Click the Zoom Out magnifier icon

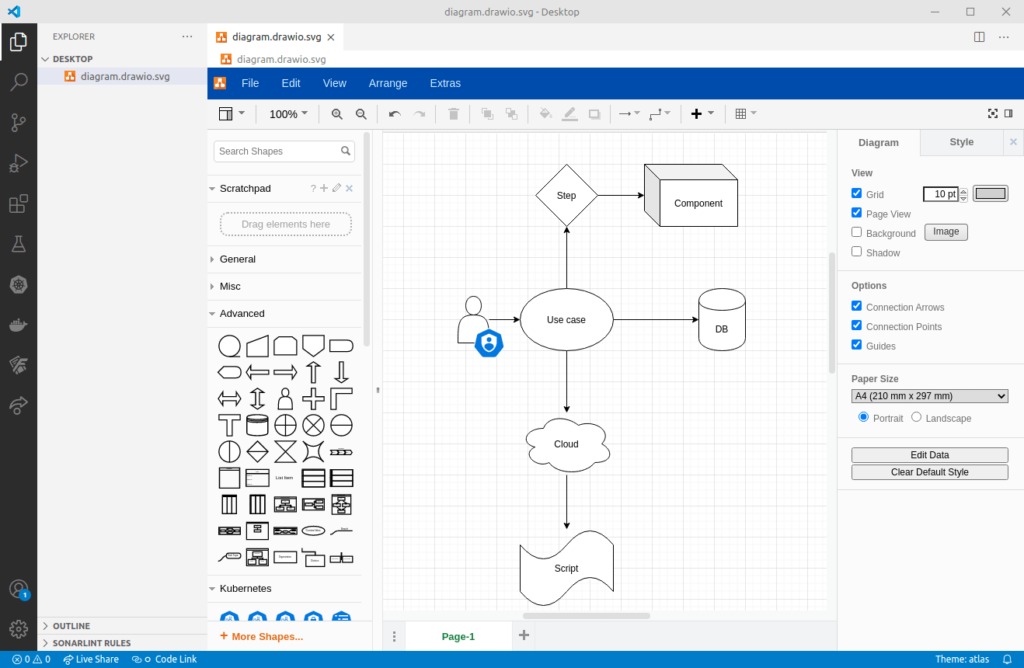point(361,114)
